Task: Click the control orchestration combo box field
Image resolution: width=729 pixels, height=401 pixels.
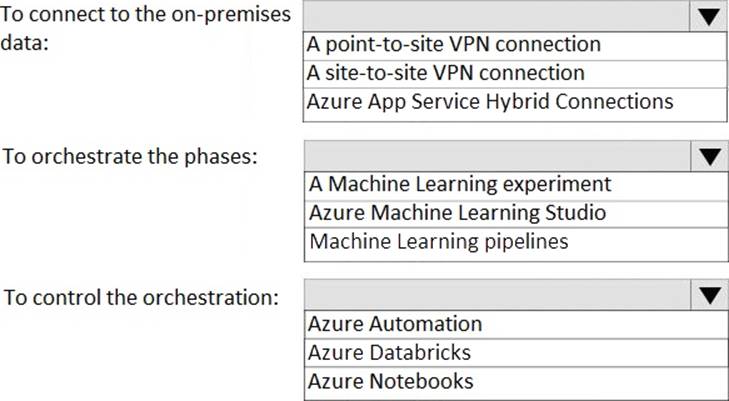Action: [x=497, y=295]
